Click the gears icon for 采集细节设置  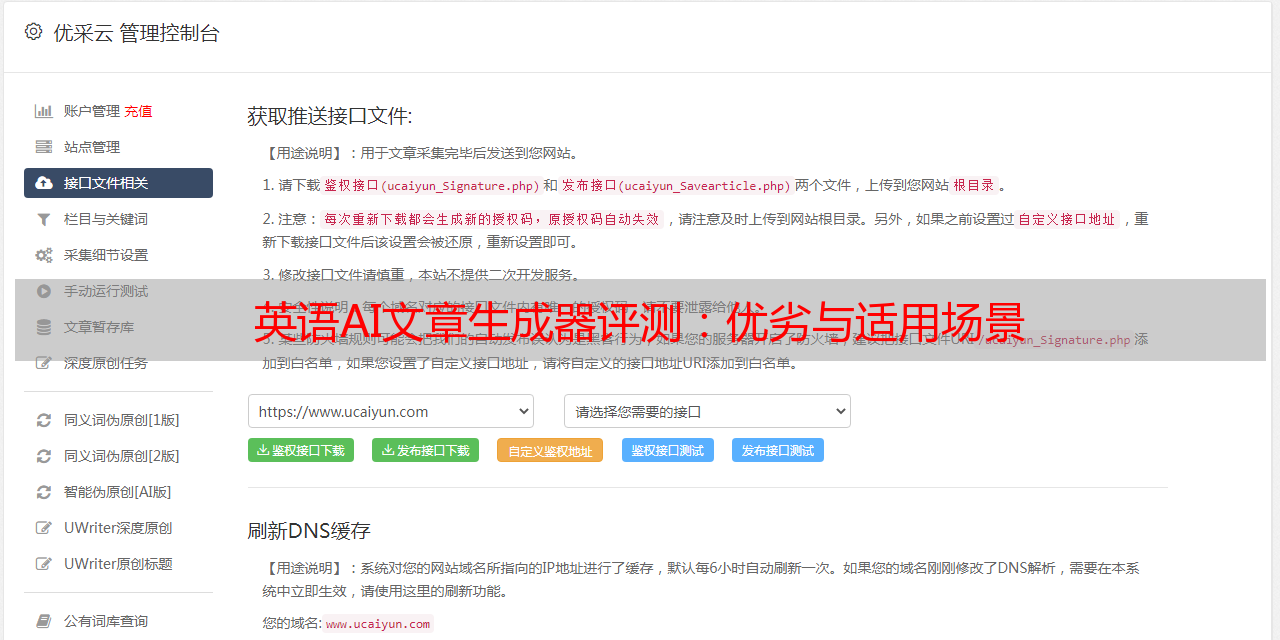(44, 255)
